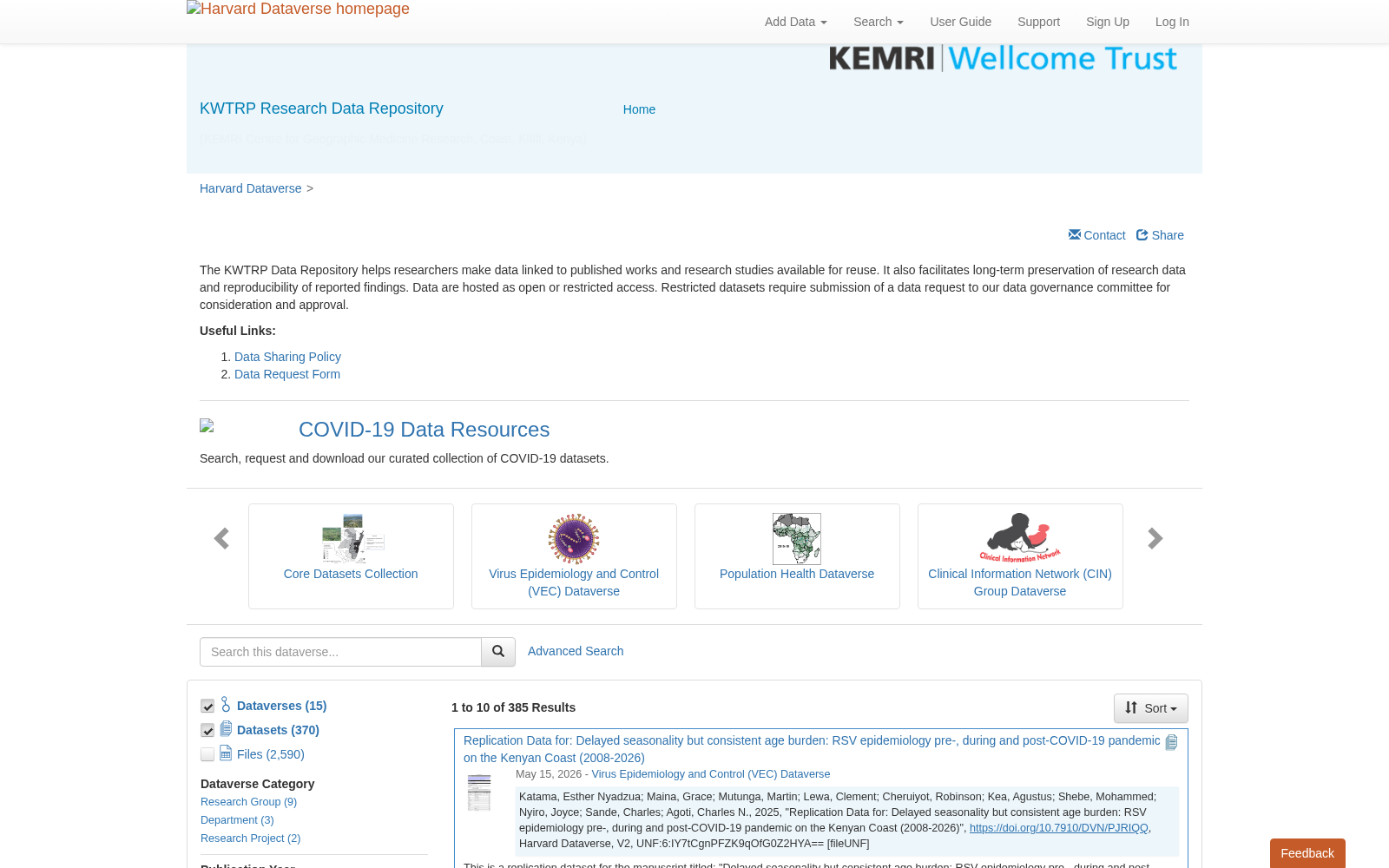Open the Data Request Form link
Viewport: 1389px width, 868px height.
pyautogui.click(x=287, y=374)
